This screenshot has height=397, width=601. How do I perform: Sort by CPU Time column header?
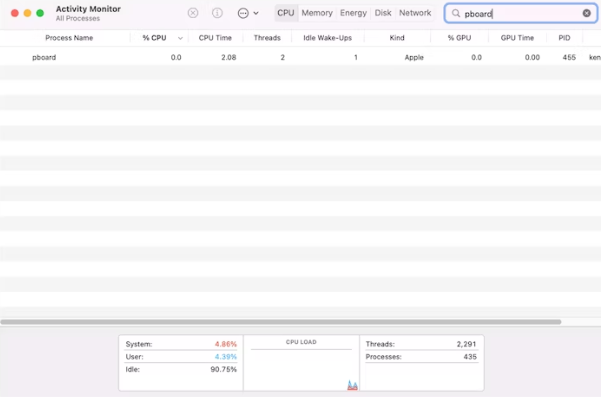[x=215, y=38]
